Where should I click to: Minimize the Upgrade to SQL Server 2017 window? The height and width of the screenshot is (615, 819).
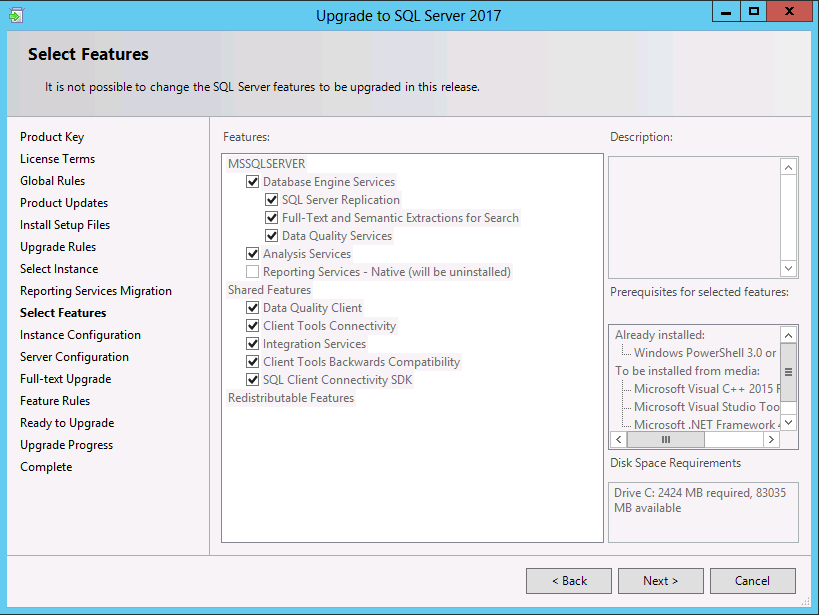(726, 11)
